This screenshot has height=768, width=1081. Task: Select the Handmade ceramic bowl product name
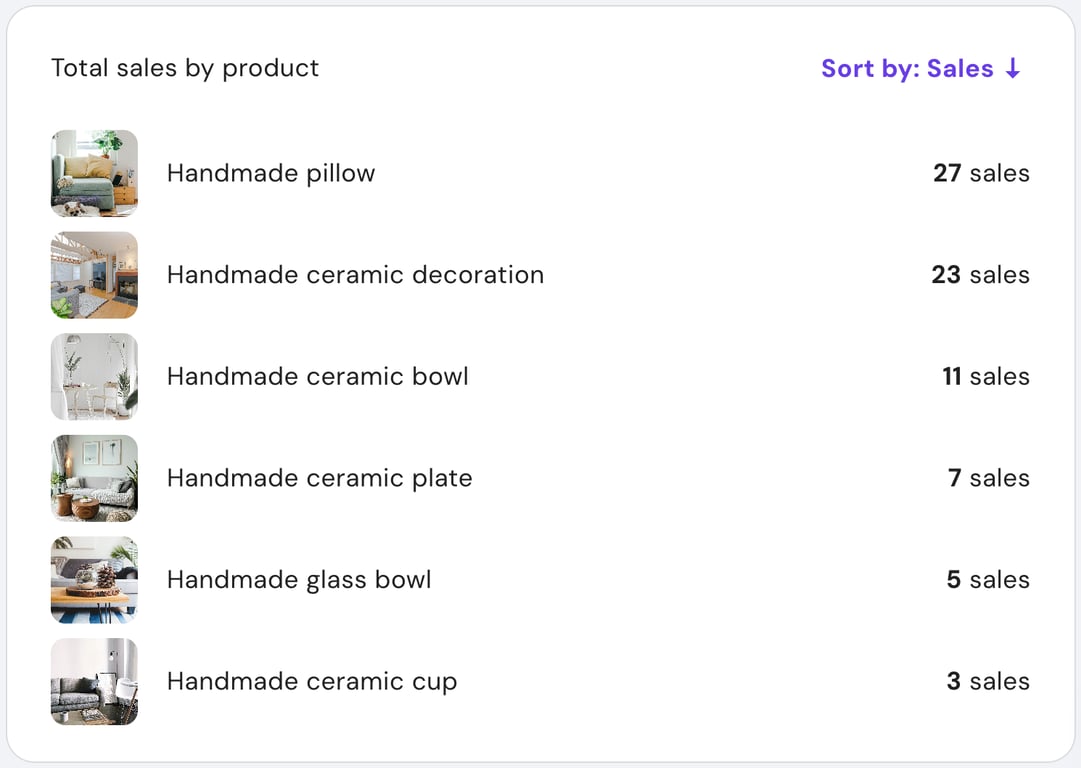(x=319, y=377)
